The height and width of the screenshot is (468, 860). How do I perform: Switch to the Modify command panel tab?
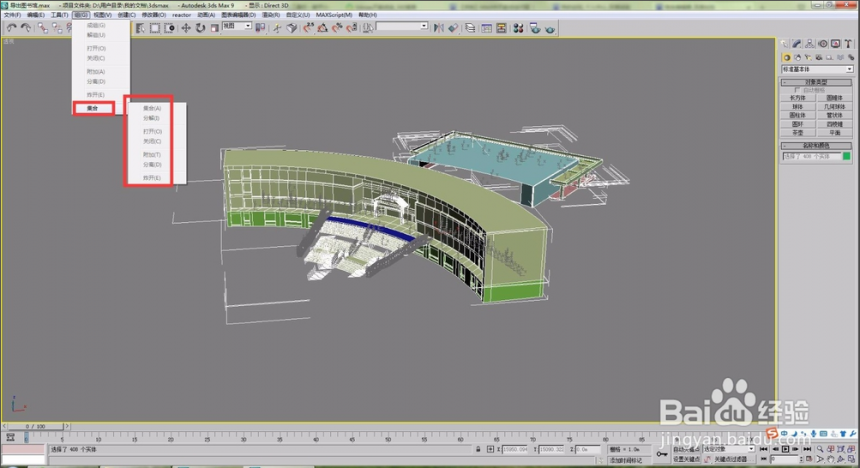[x=796, y=43]
